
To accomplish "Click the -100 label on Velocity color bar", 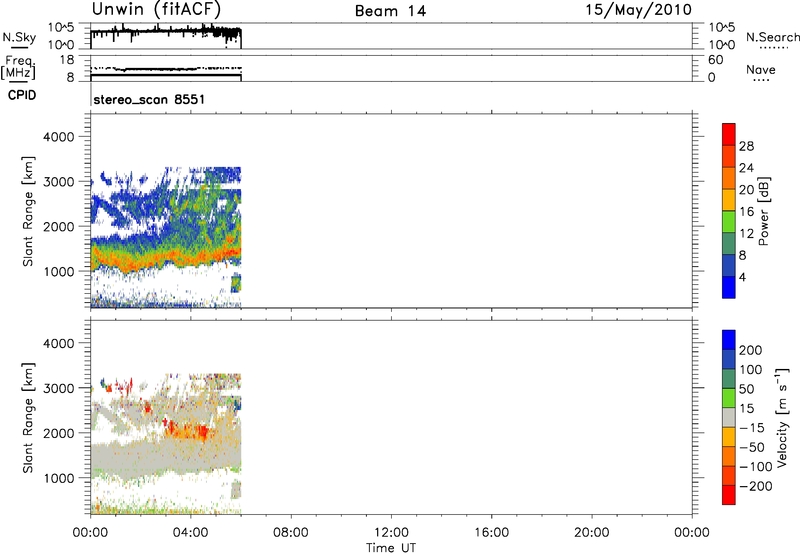I will pyautogui.click(x=756, y=466).
